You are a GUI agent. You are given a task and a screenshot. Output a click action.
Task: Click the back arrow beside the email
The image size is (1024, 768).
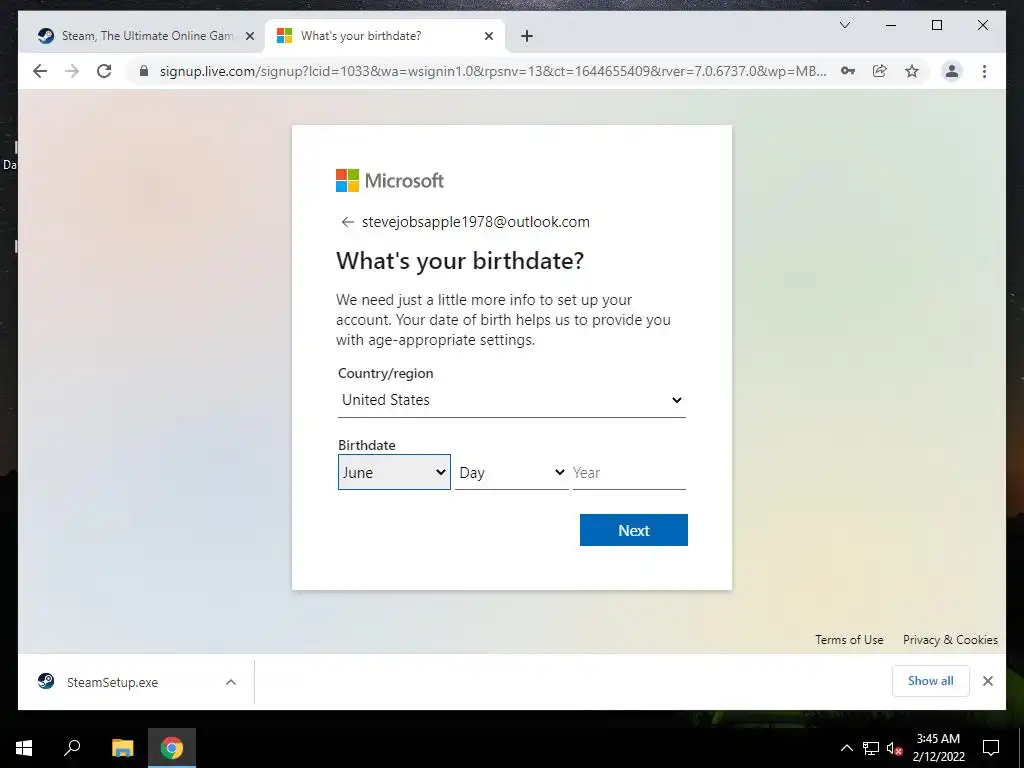pos(347,222)
